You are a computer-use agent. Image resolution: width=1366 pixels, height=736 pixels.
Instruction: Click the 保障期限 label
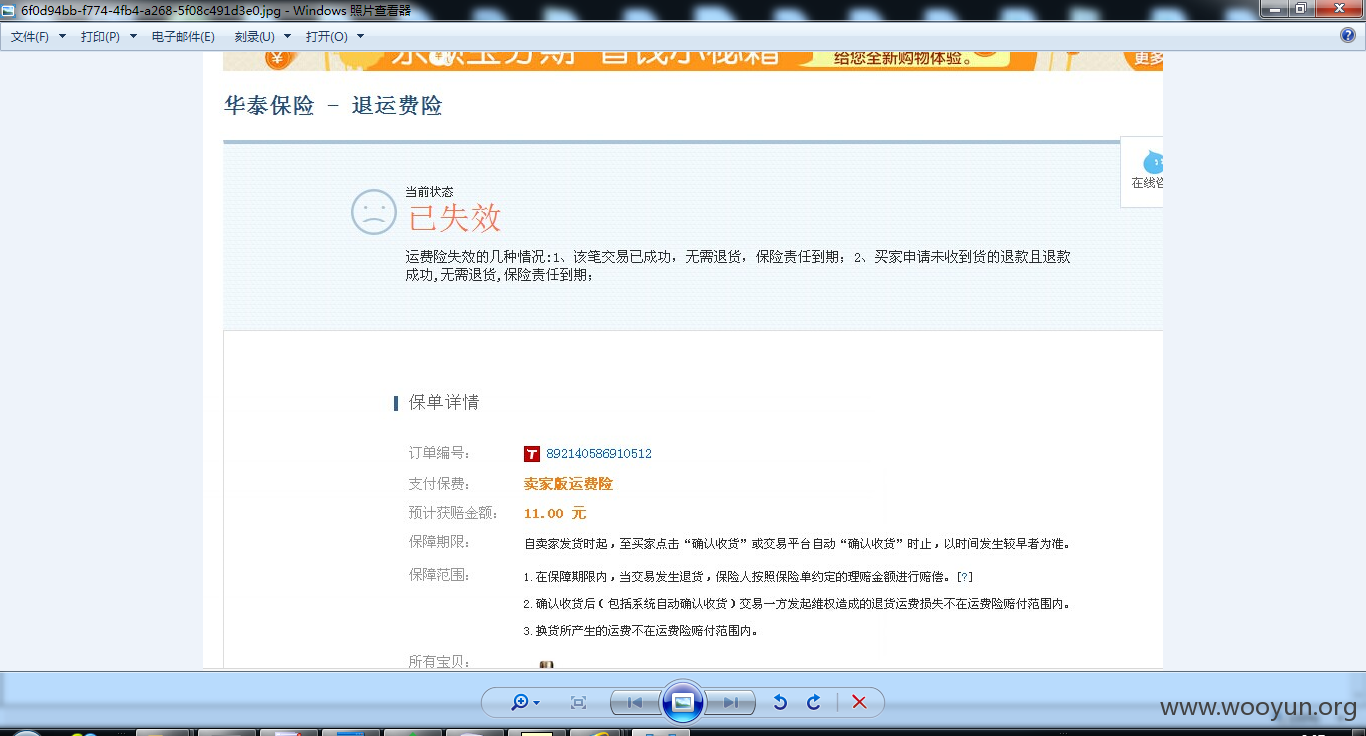click(x=439, y=542)
